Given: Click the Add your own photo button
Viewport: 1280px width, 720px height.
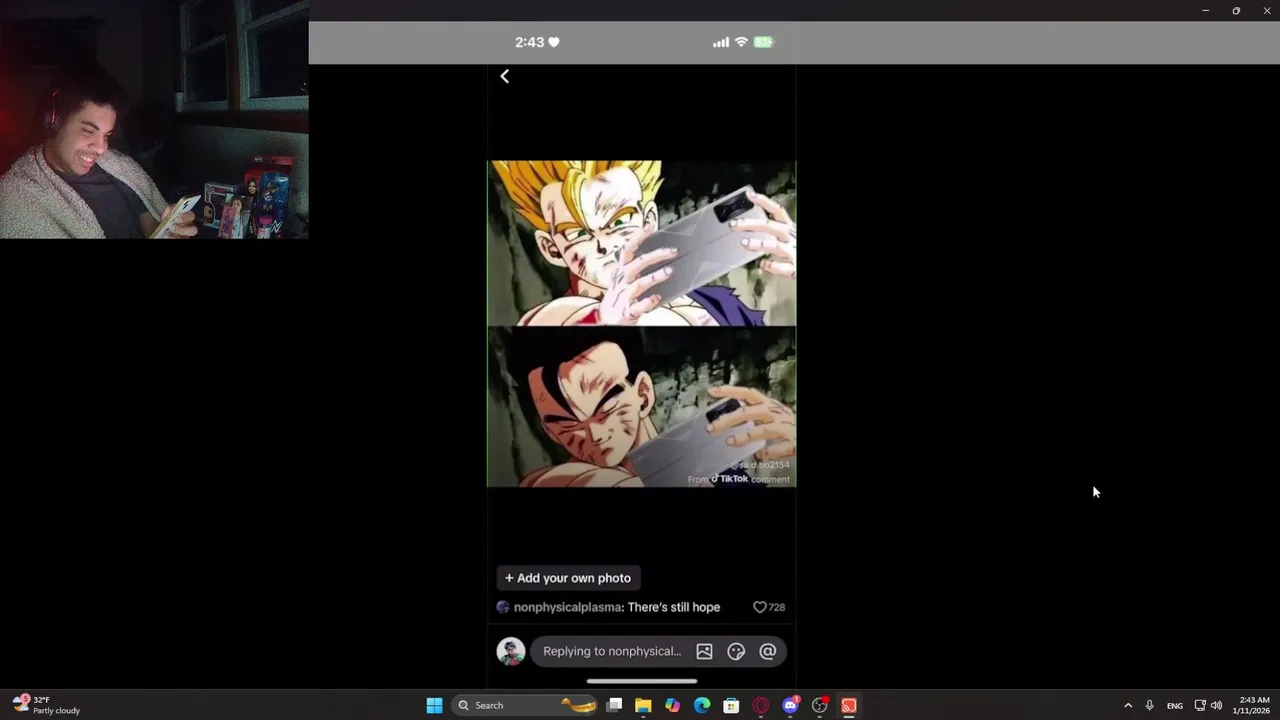Looking at the screenshot, I should click(x=568, y=578).
